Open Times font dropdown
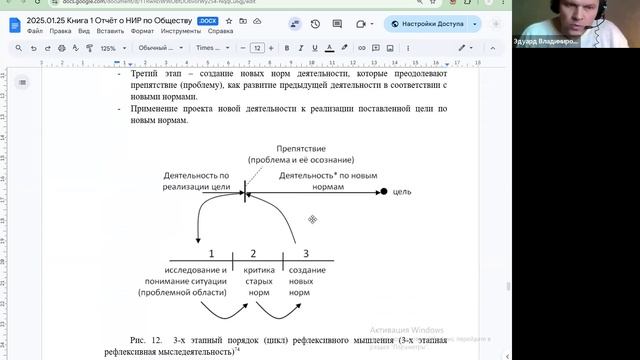Image resolution: width=640 pixels, height=360 pixels. point(213,48)
